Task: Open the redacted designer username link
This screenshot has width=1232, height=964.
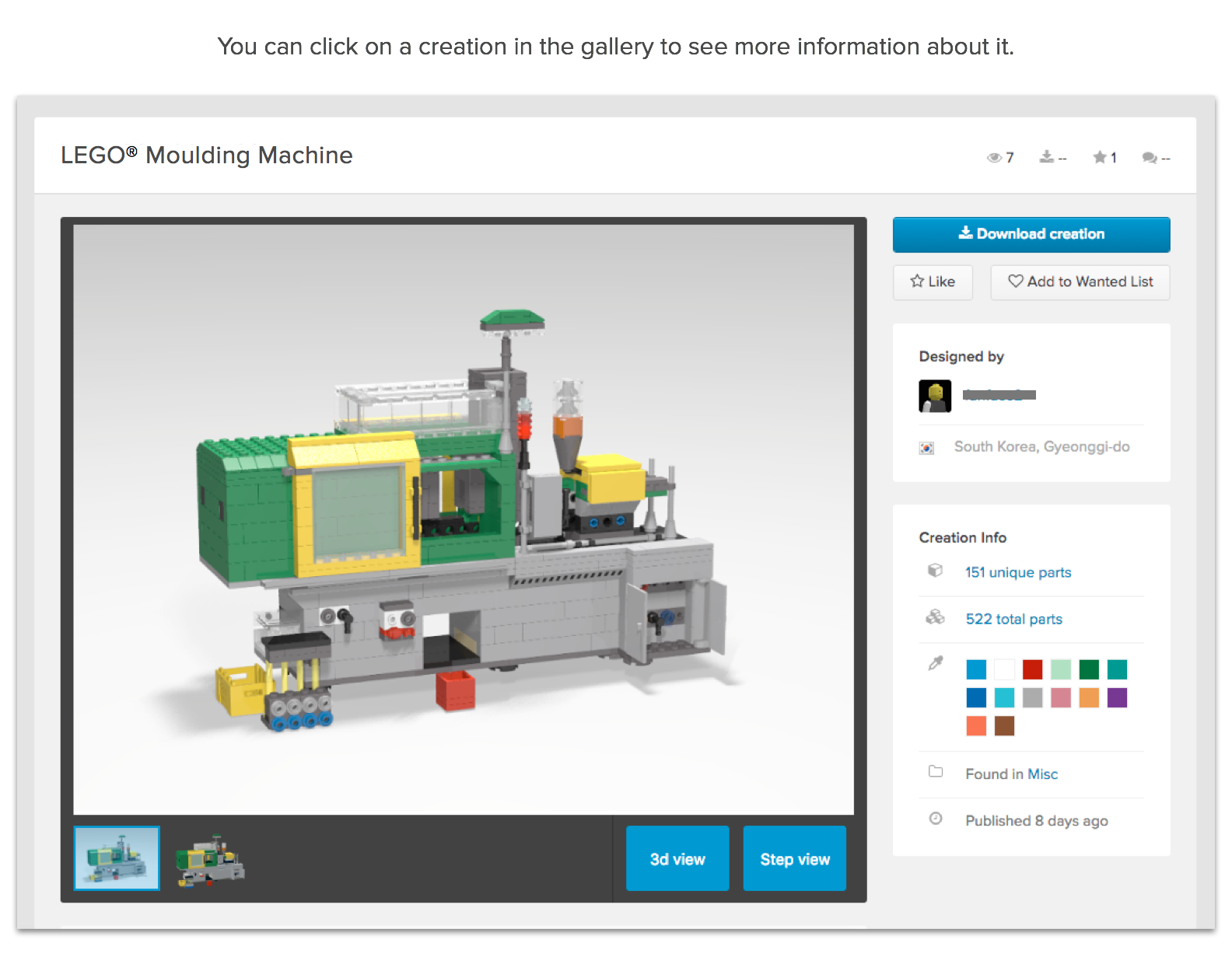Action: (999, 395)
